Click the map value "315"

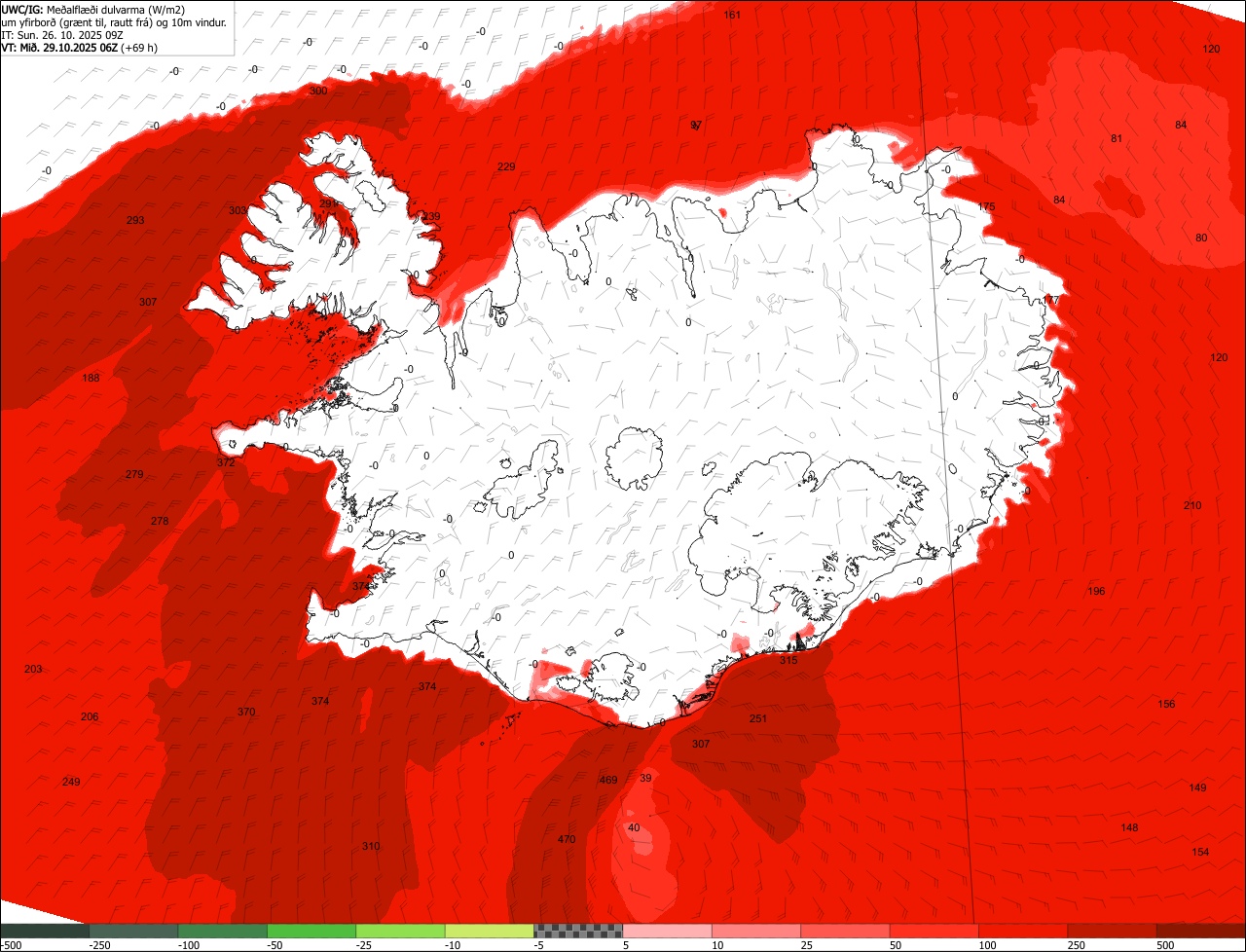click(788, 660)
